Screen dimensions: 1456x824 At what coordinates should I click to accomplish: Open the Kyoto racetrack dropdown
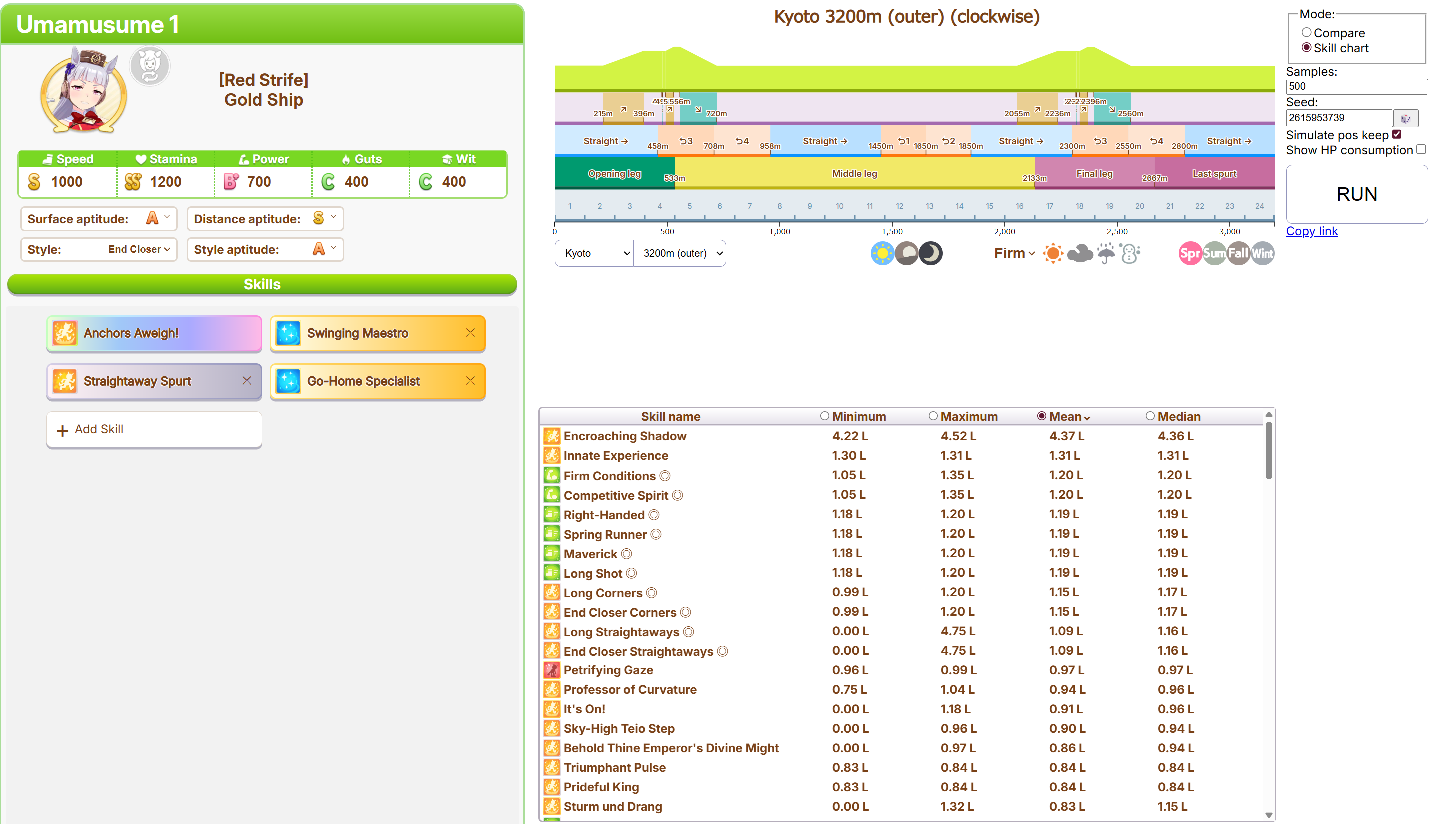tap(594, 253)
